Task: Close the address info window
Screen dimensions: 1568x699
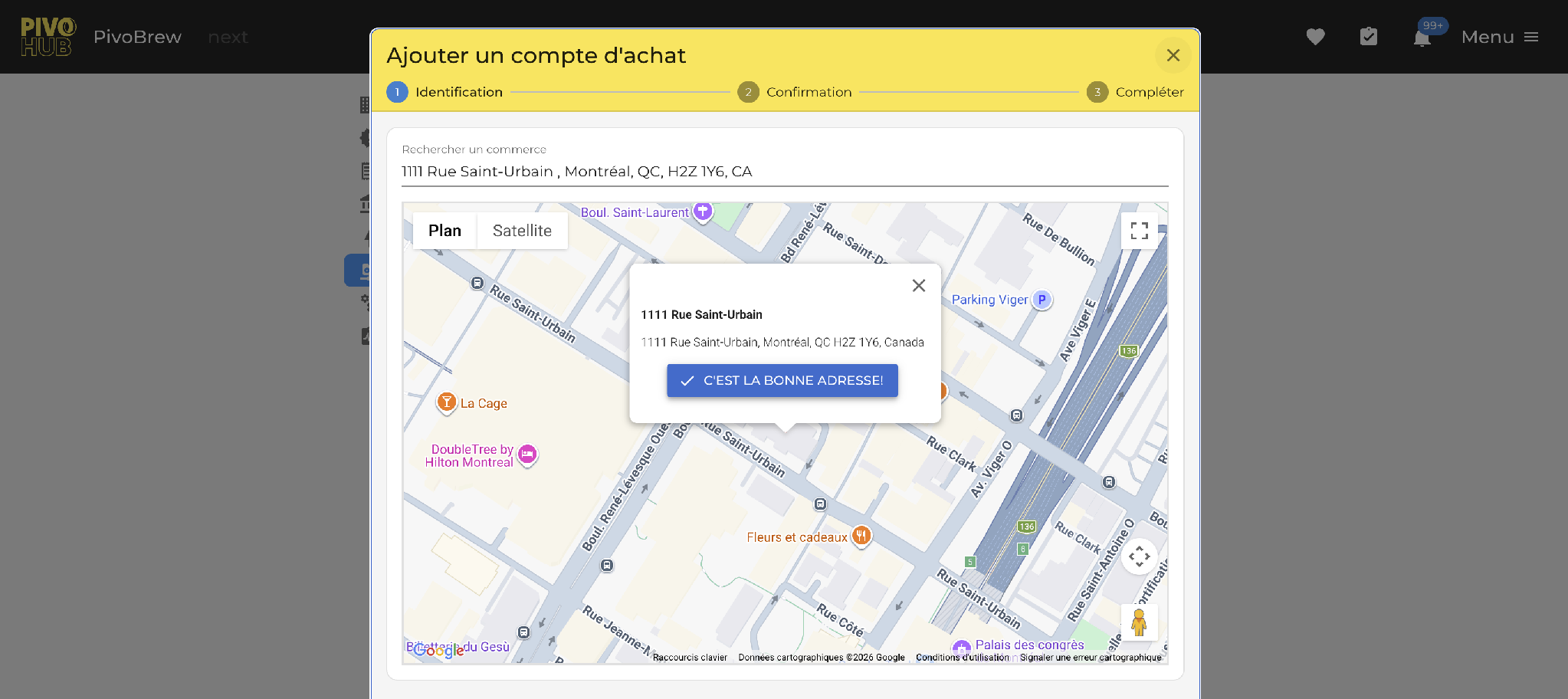Action: coord(919,285)
